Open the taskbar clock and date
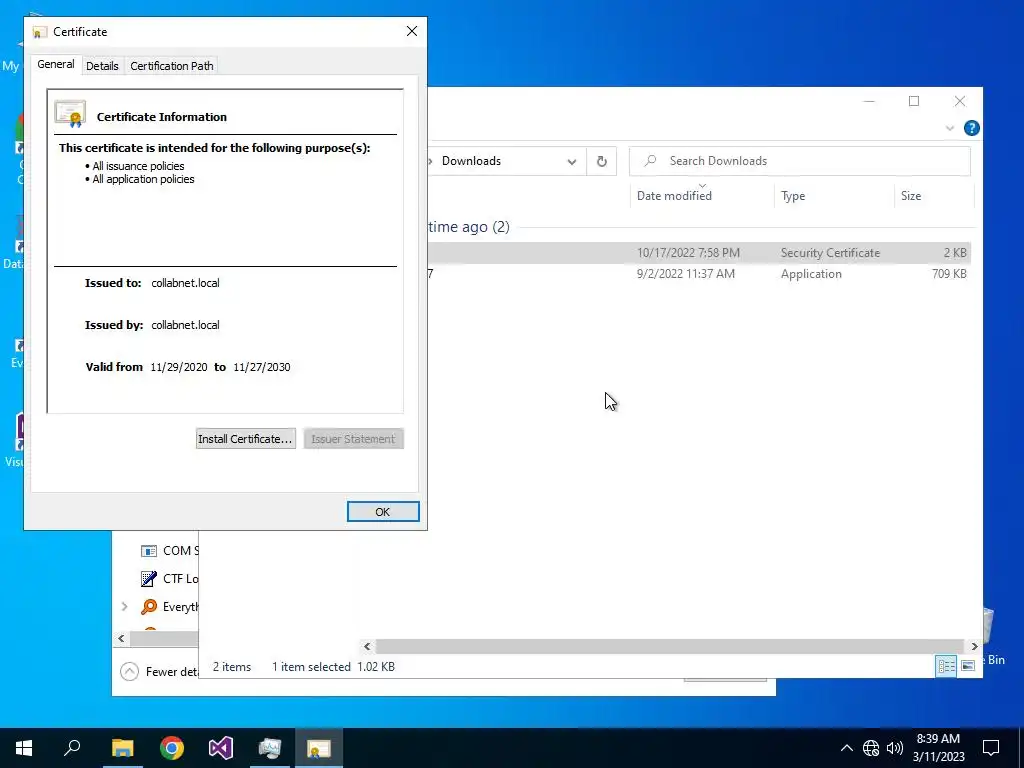 (938, 748)
